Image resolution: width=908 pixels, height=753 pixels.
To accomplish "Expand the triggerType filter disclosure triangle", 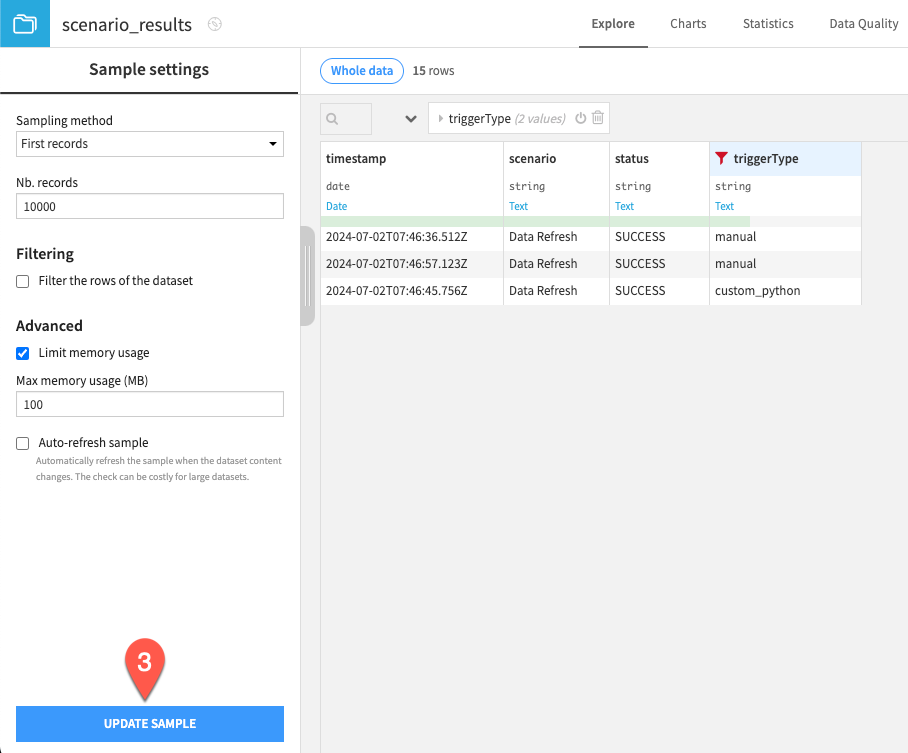I will [441, 118].
